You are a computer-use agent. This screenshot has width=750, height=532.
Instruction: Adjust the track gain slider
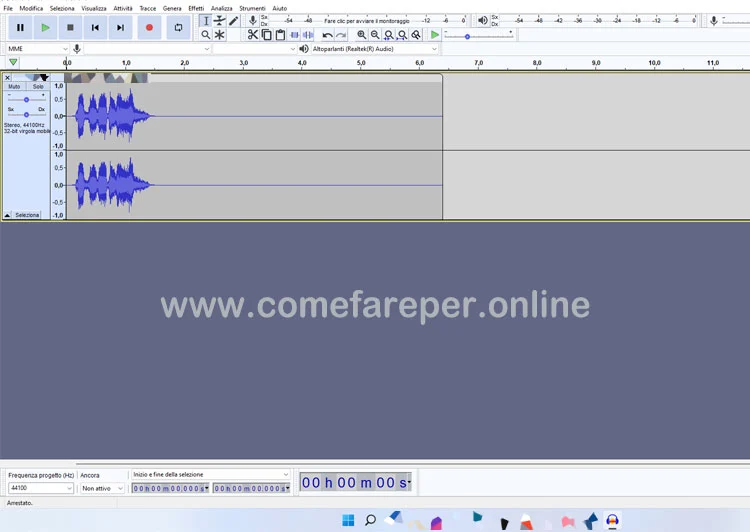[27, 100]
